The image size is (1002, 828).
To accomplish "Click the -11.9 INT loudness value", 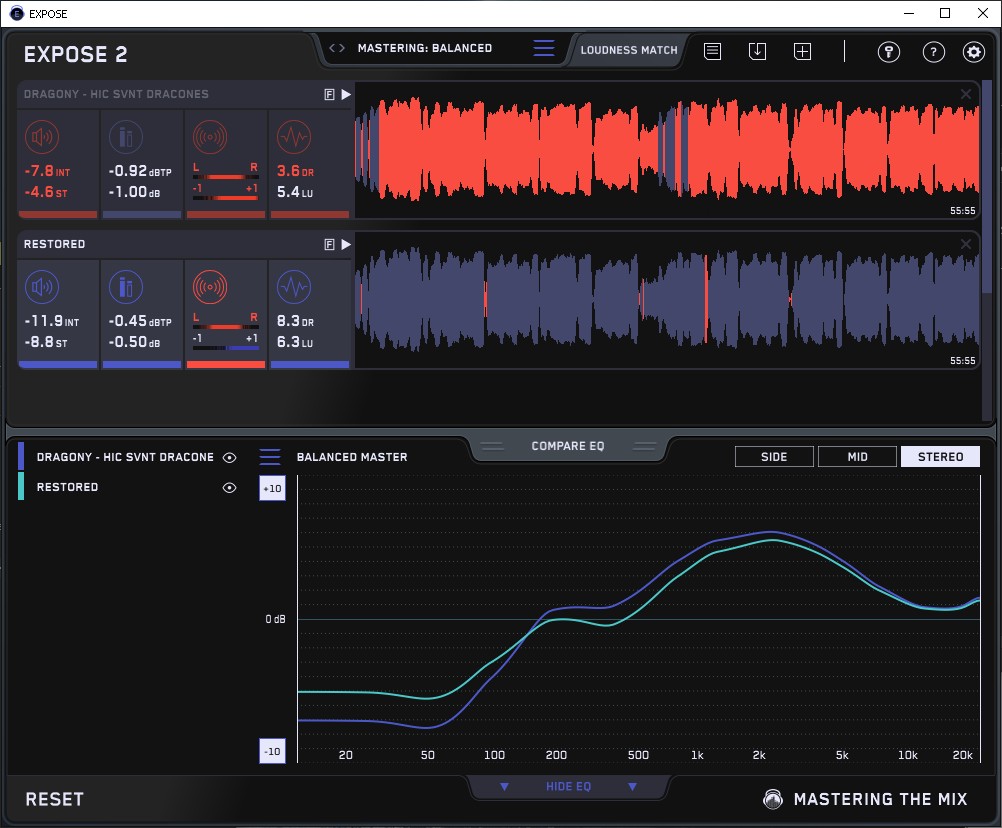I will [52, 321].
